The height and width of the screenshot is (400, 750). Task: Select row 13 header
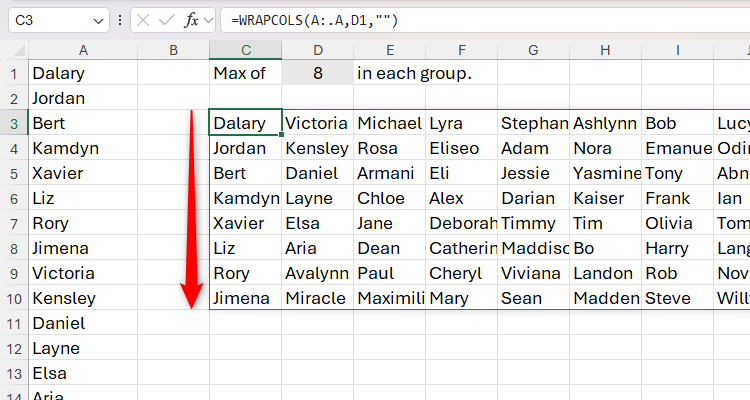point(14,373)
